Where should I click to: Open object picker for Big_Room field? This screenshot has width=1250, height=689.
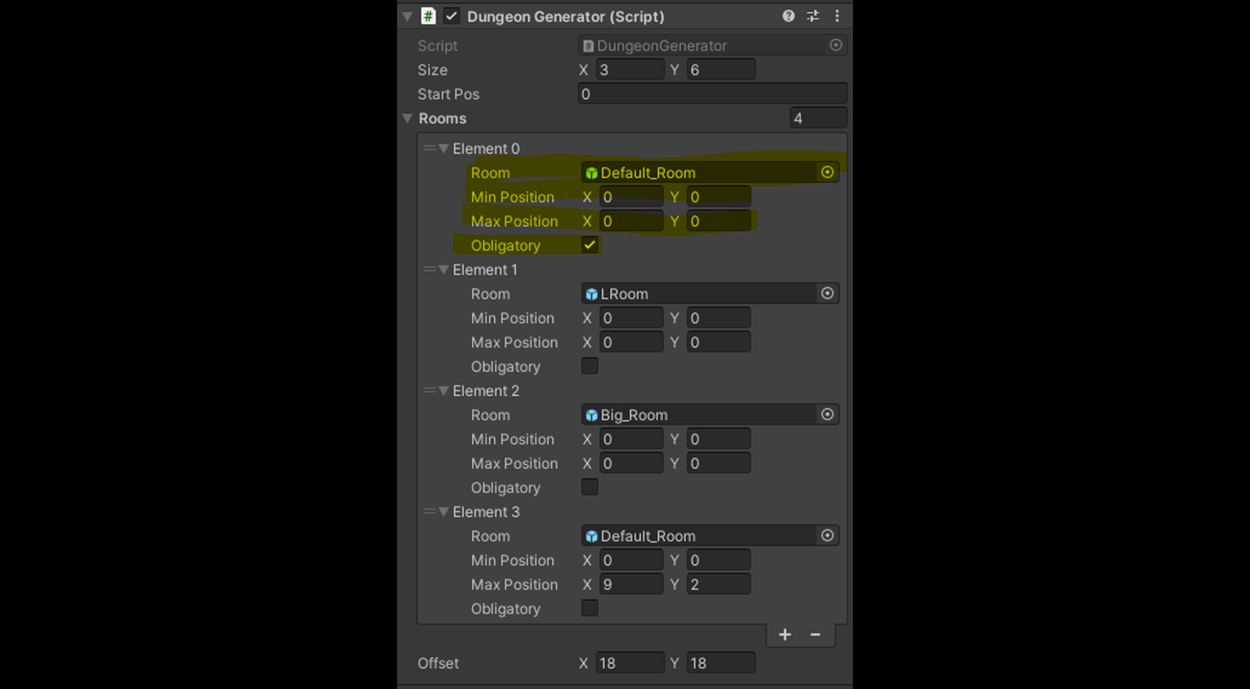click(x=827, y=415)
